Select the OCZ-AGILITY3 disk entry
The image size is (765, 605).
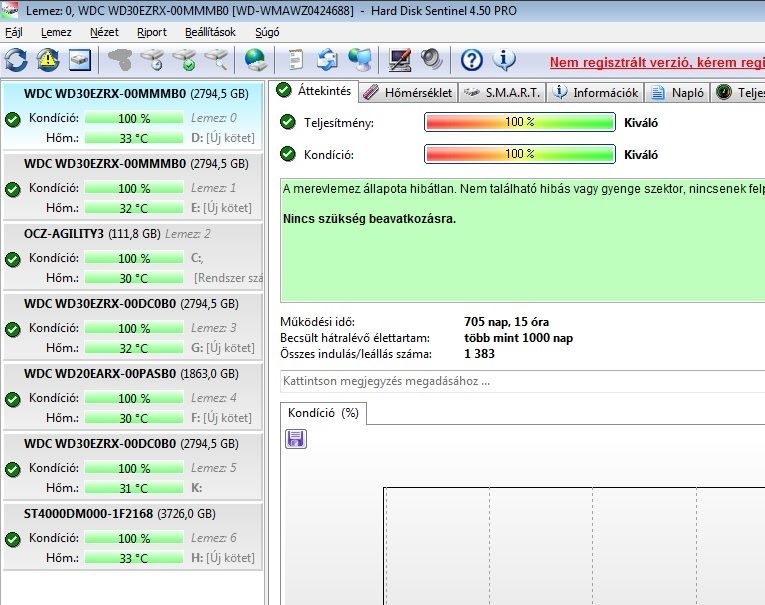click(133, 256)
